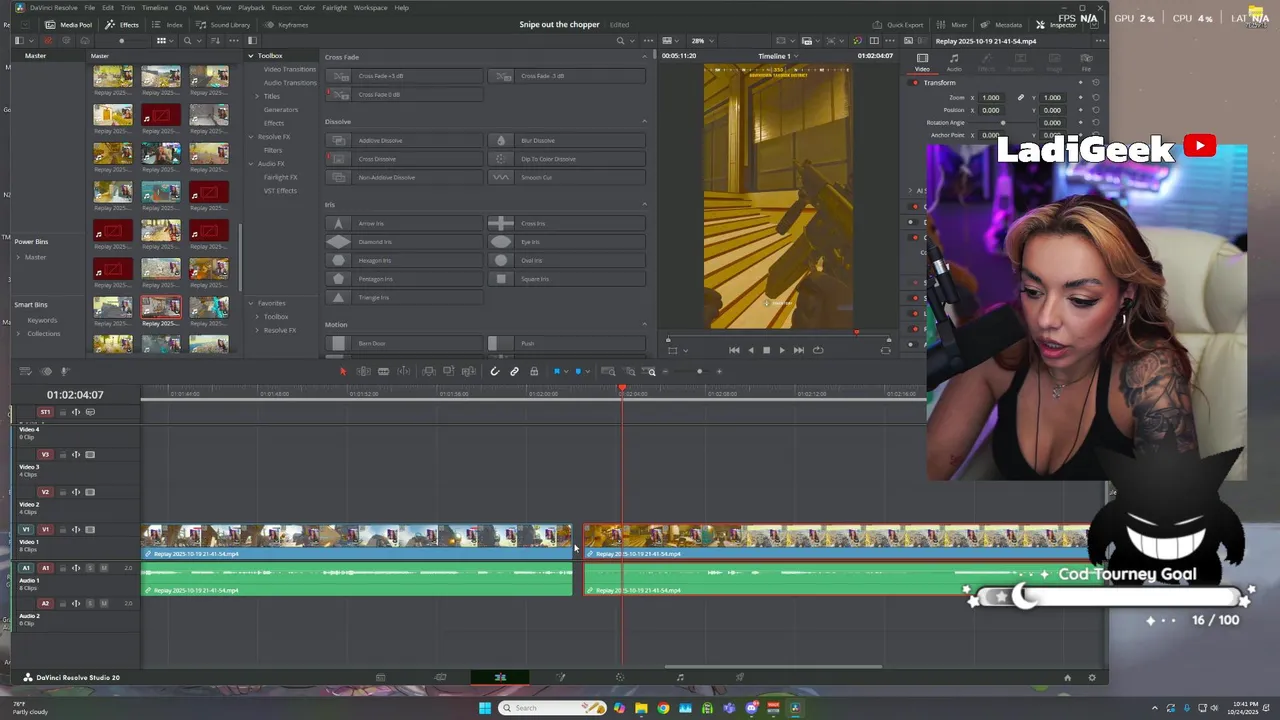Pick the Smooth Cut transition

coord(566,178)
